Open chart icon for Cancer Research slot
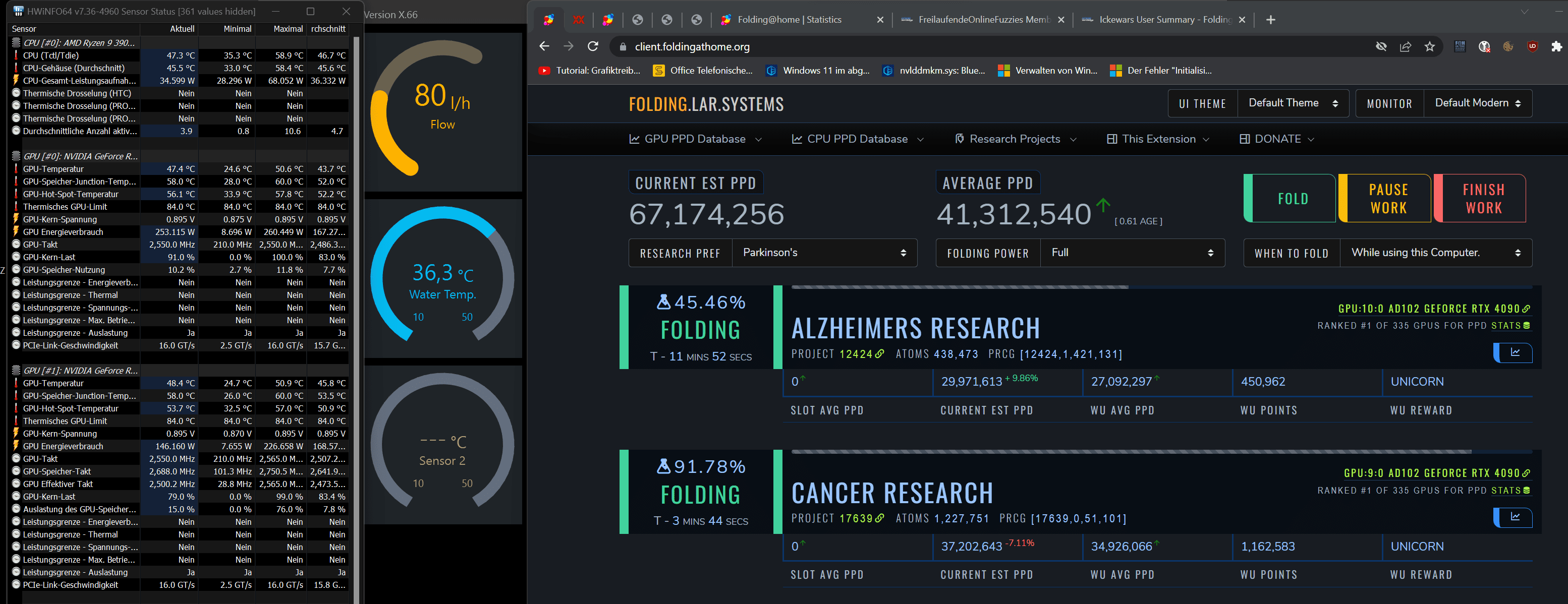Viewport: 1568px width, 604px height. point(1515,517)
